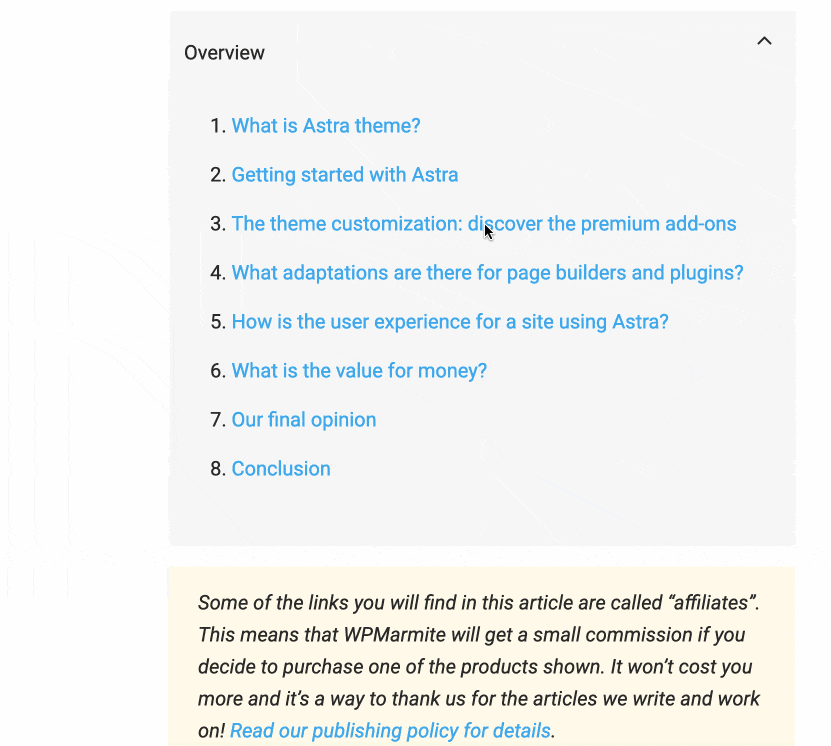Image resolution: width=831 pixels, height=746 pixels.
Task: Select the last Overview list entry
Action: click(280, 468)
